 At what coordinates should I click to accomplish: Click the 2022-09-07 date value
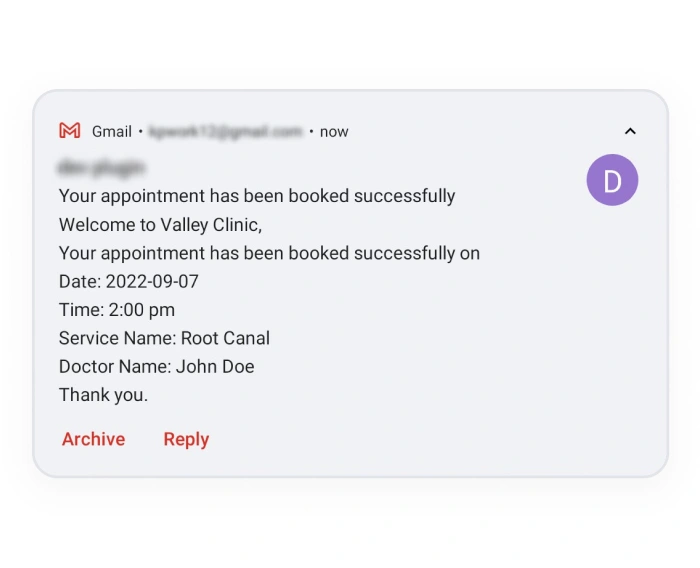152,281
